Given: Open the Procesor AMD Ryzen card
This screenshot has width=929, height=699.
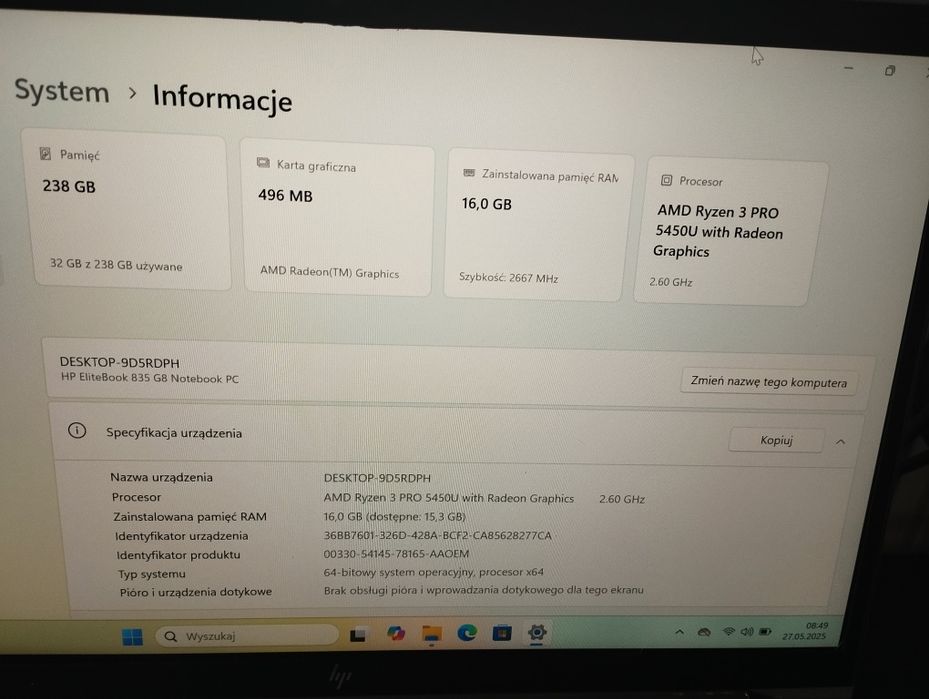Looking at the screenshot, I should 730,231.
